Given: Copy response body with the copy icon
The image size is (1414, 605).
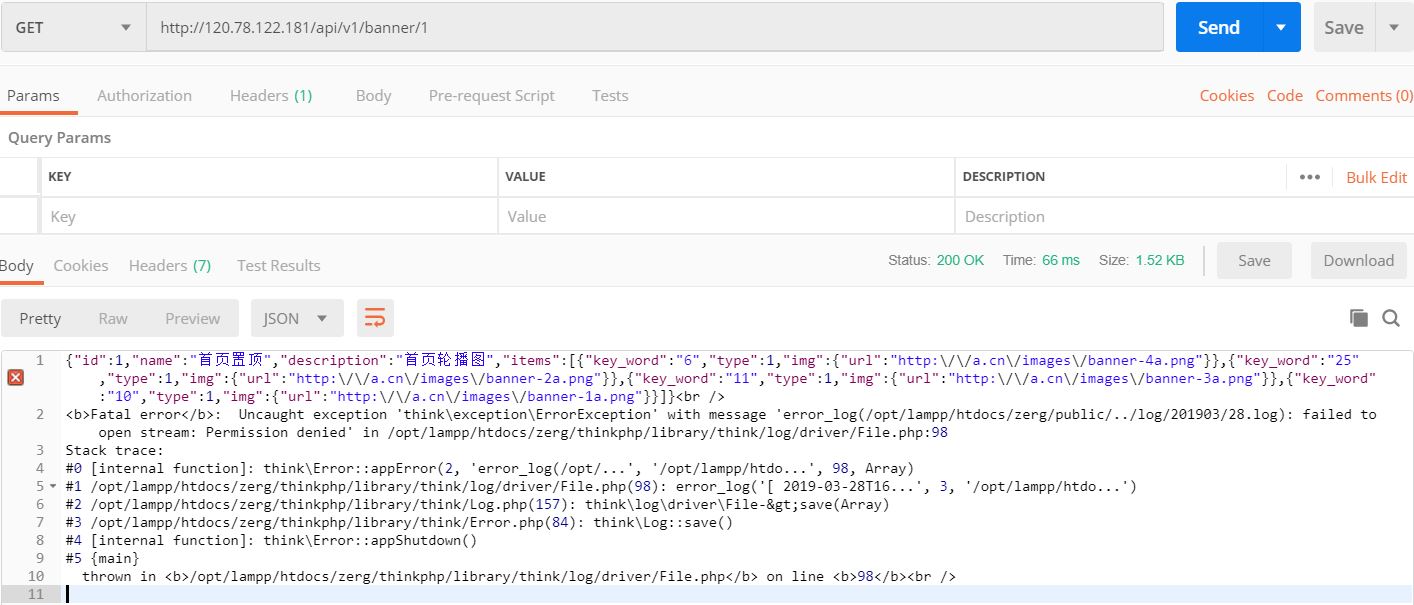Looking at the screenshot, I should click(1358, 318).
